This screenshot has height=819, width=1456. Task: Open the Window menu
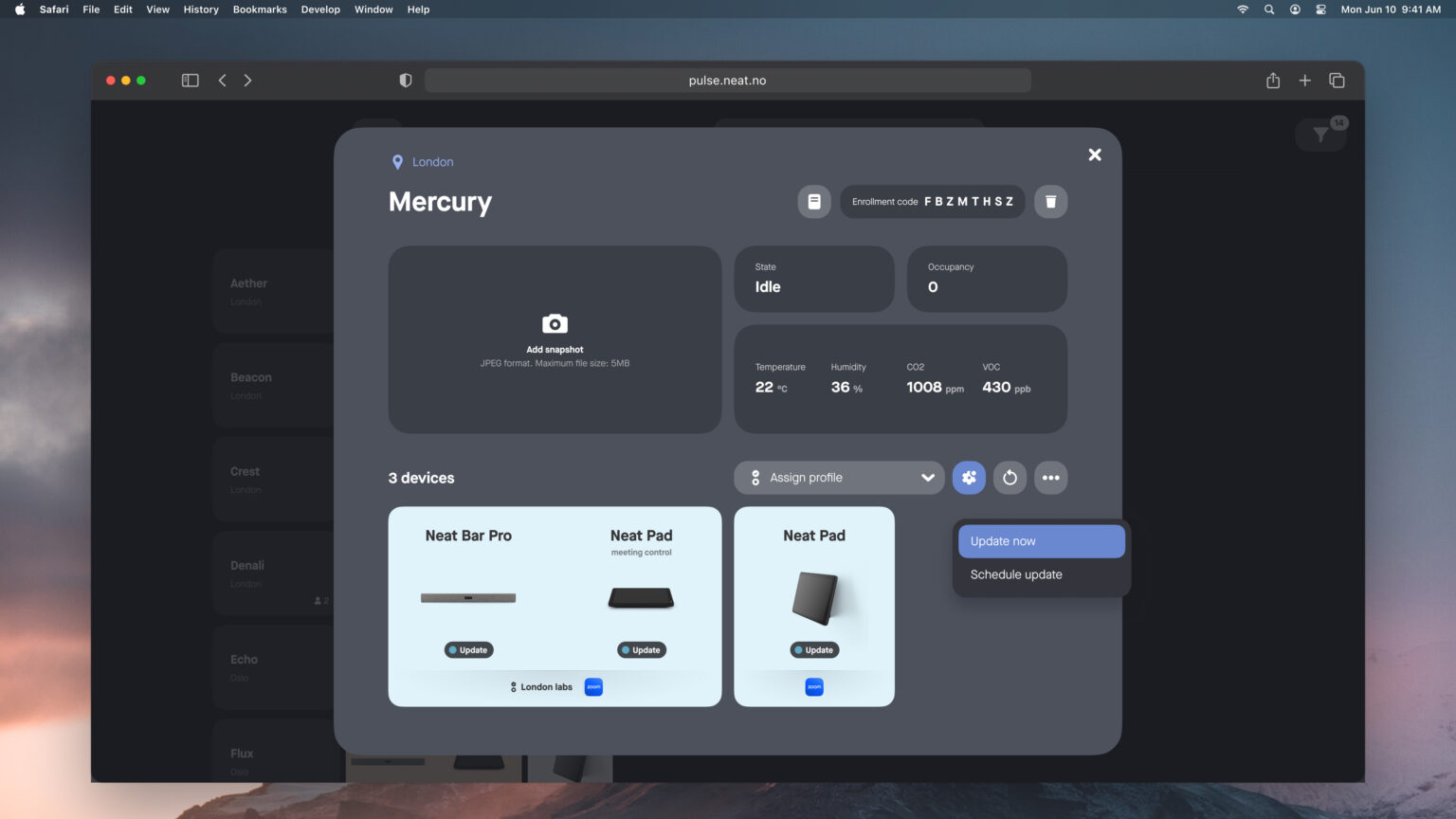coord(373,9)
